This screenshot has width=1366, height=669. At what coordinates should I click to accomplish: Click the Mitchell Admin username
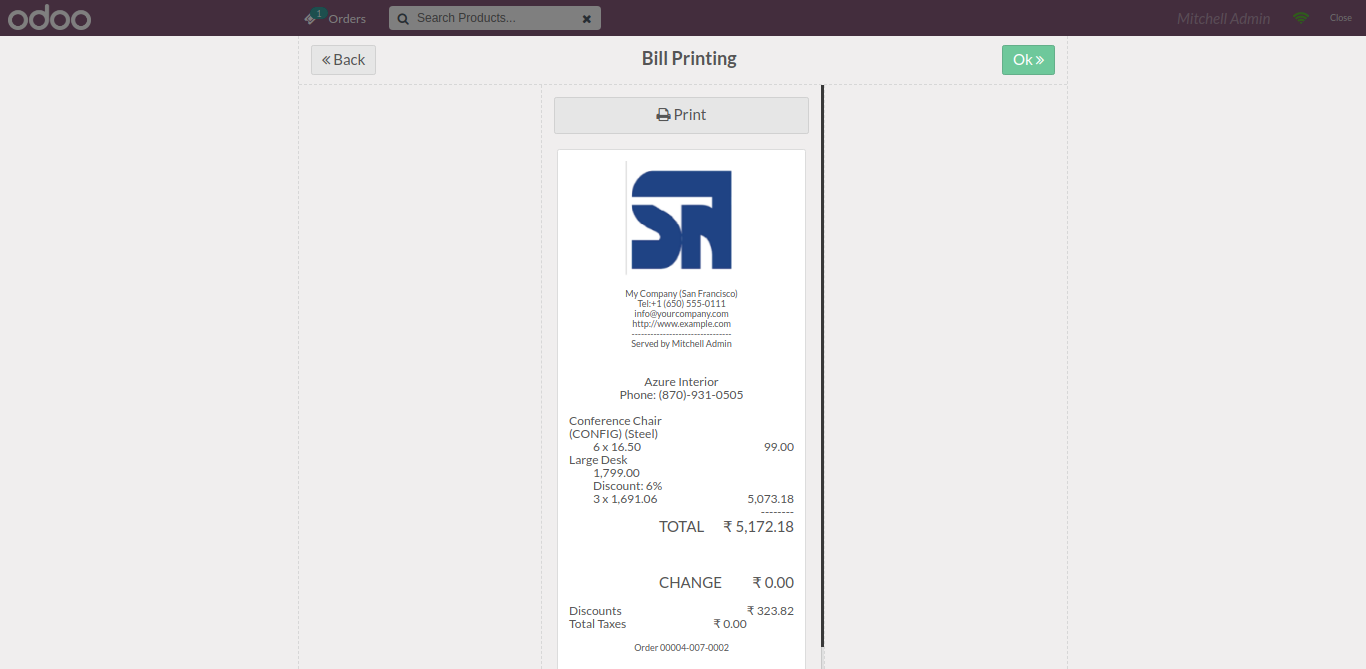pos(1223,19)
